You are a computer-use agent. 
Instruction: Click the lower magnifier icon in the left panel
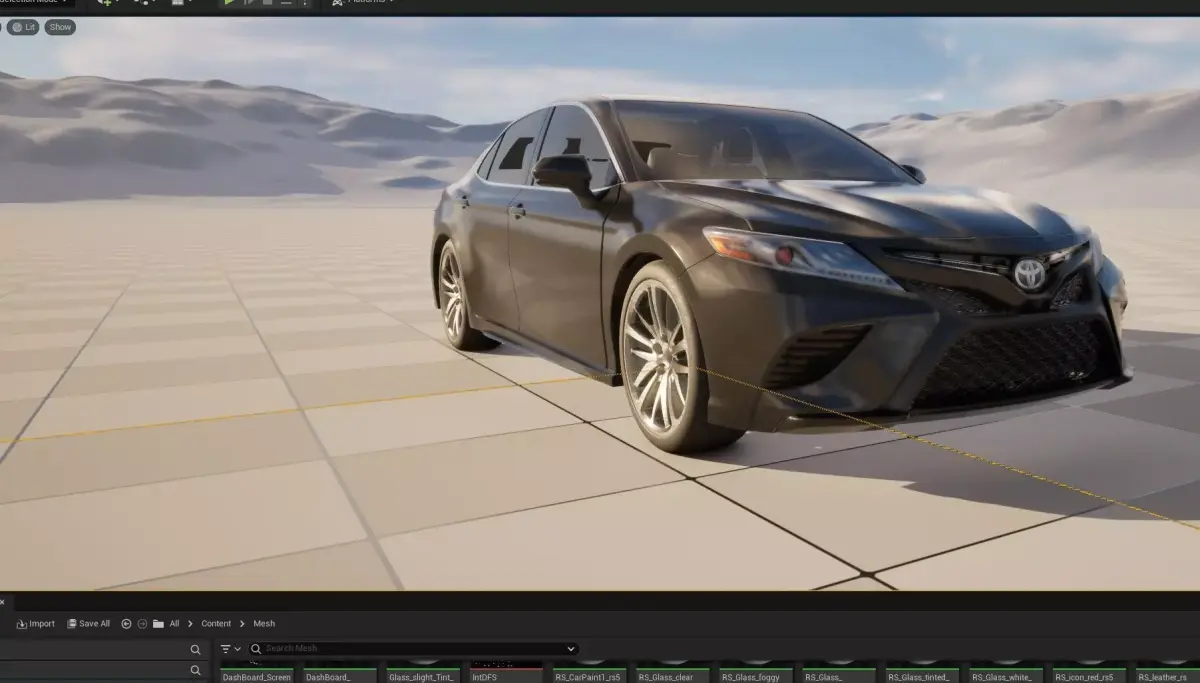(195, 670)
